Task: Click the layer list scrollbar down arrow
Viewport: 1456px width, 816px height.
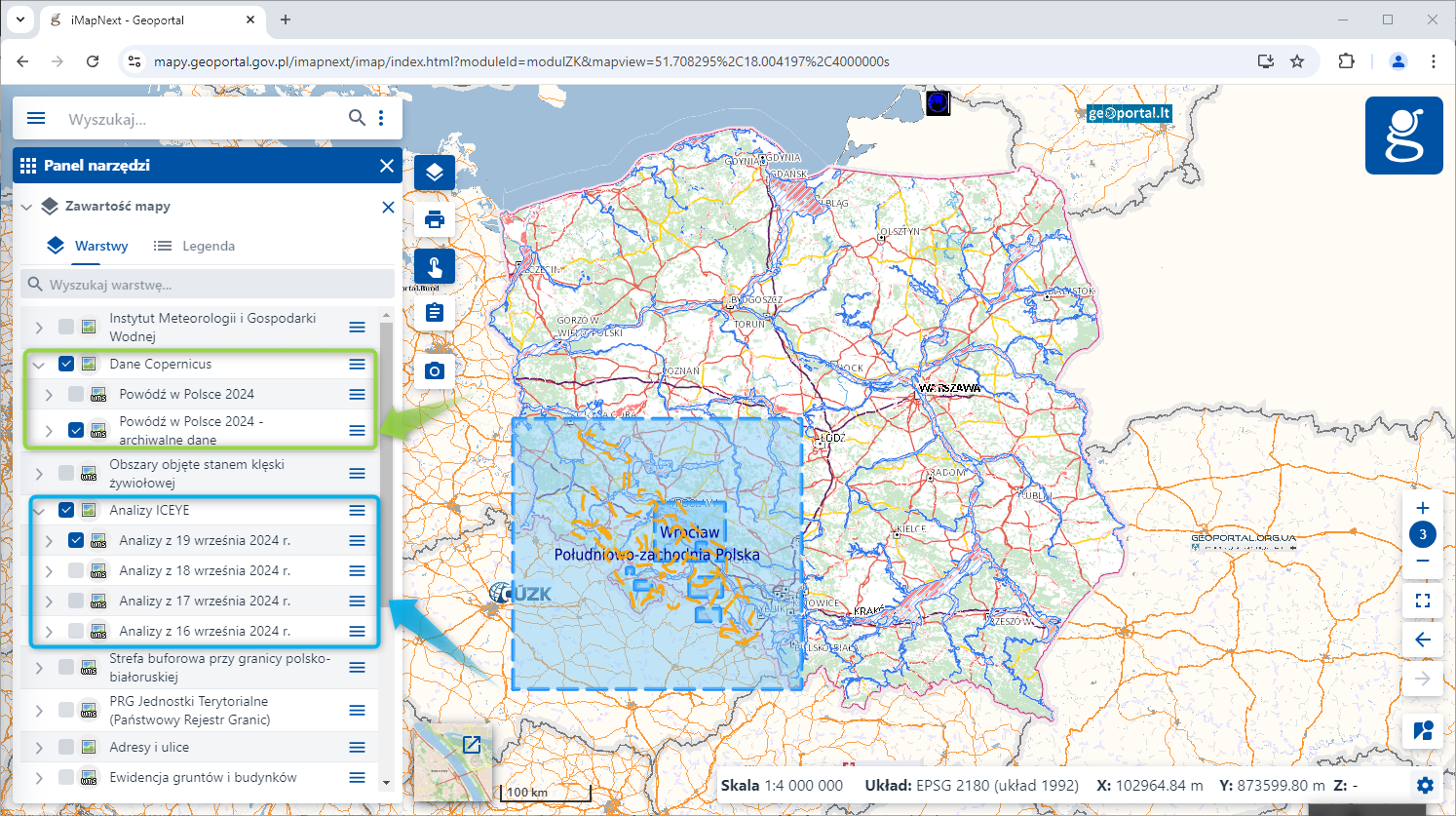Action: click(386, 783)
